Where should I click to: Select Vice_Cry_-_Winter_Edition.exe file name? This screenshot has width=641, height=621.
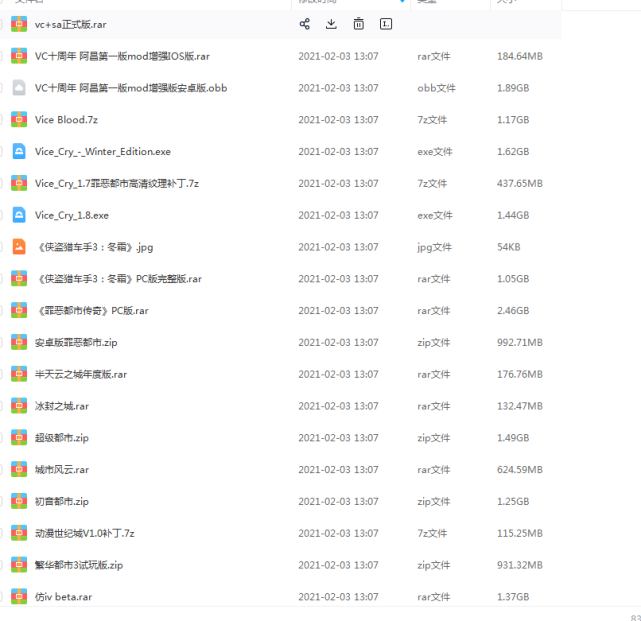click(x=103, y=152)
